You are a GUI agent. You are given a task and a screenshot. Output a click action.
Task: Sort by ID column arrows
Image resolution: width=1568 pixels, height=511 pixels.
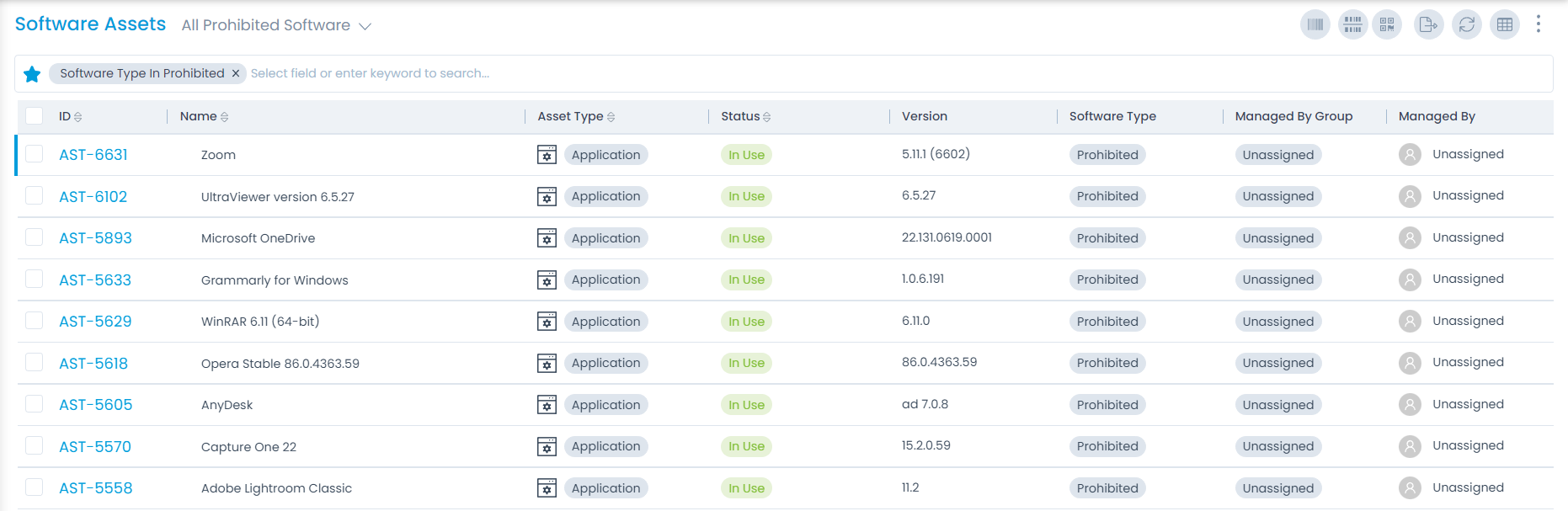[78, 117]
